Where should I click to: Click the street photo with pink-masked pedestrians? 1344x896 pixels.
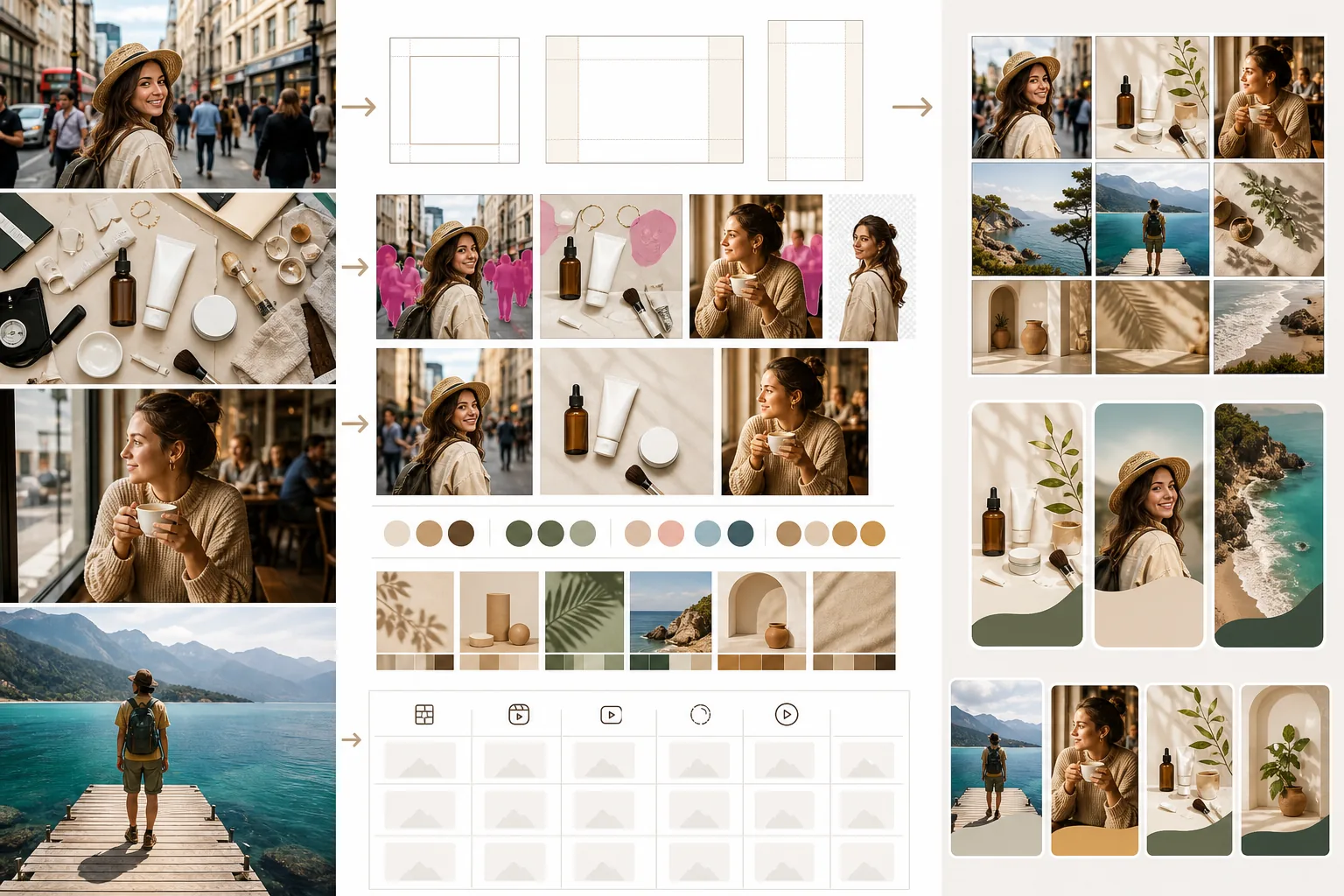pyautogui.click(x=454, y=267)
